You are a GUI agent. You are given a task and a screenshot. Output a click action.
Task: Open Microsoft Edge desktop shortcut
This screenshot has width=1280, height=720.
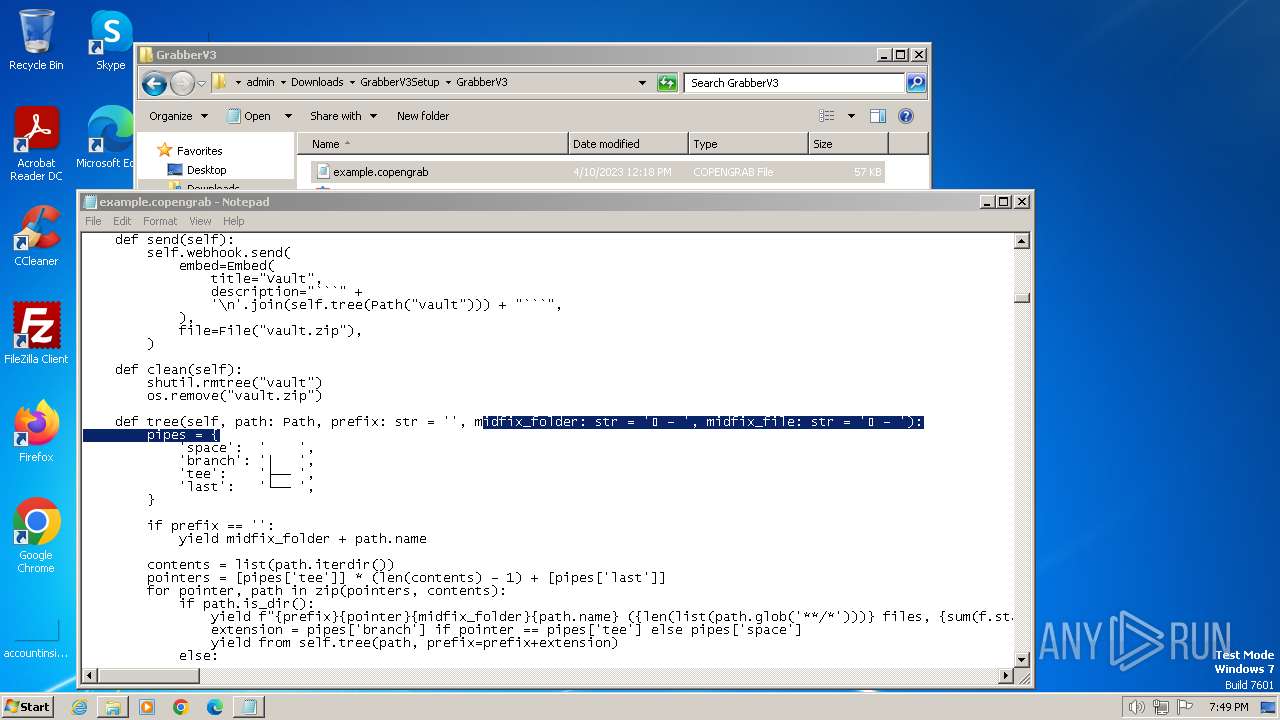coord(106,138)
